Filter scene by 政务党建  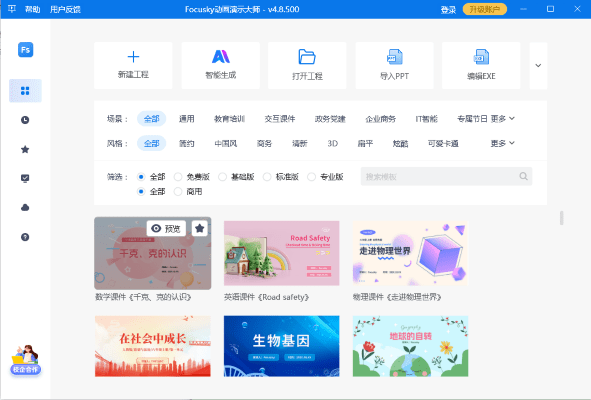tap(330, 119)
